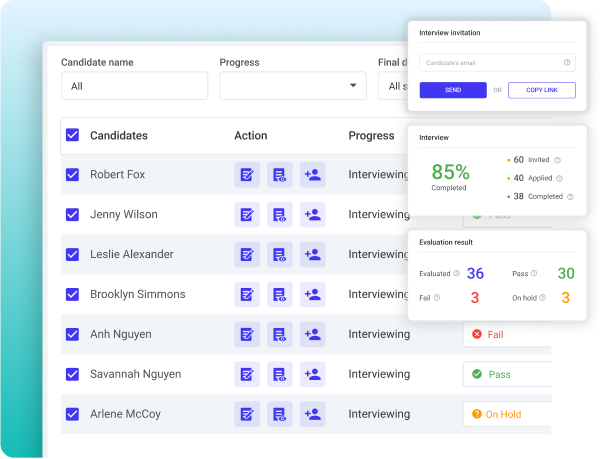The height and width of the screenshot is (459, 604).
Task: Add person icon for Leslie Alexander
Action: coord(312,255)
